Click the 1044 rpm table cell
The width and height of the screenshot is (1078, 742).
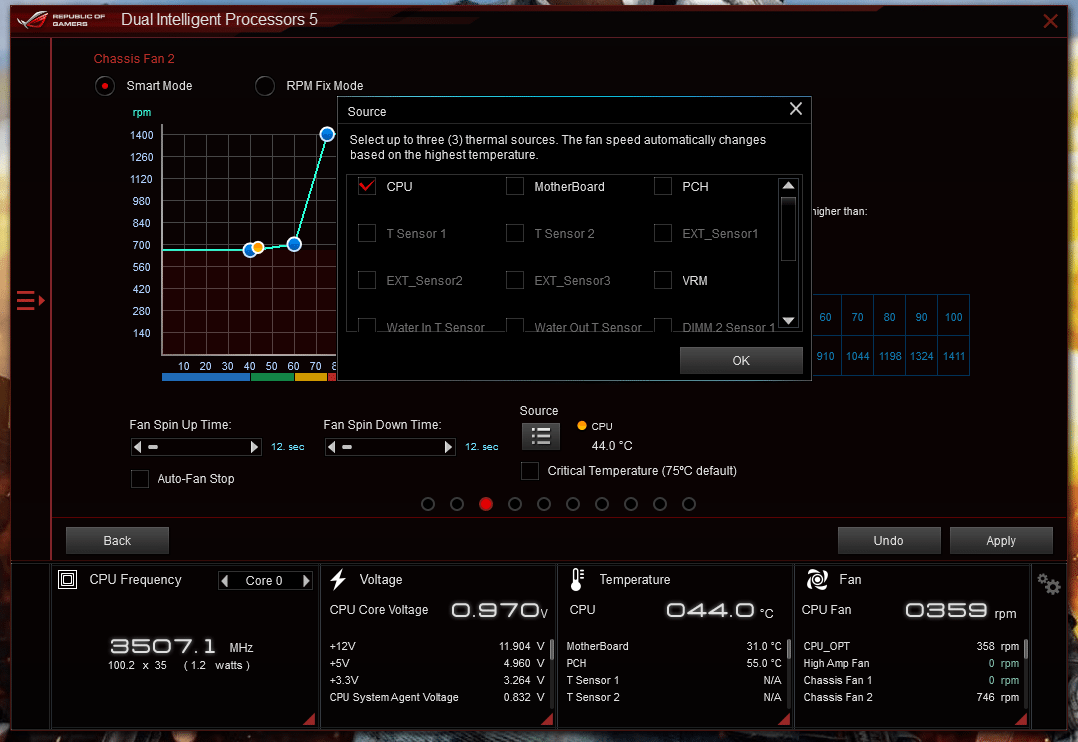pyautogui.click(x=857, y=356)
